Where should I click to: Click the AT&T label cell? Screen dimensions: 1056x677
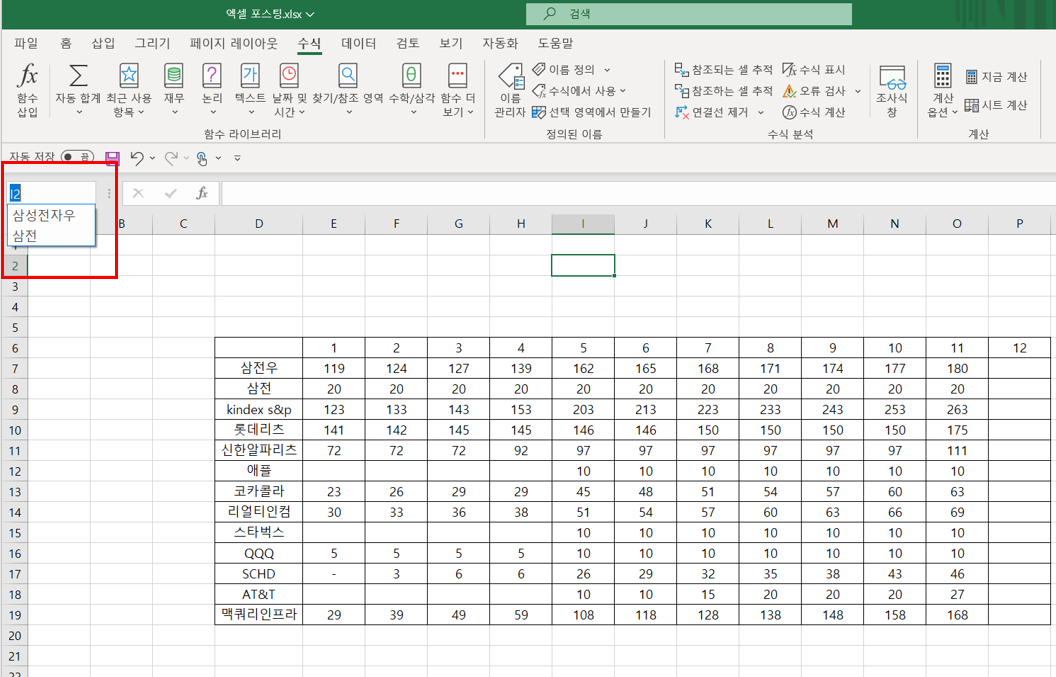pyautogui.click(x=259, y=594)
